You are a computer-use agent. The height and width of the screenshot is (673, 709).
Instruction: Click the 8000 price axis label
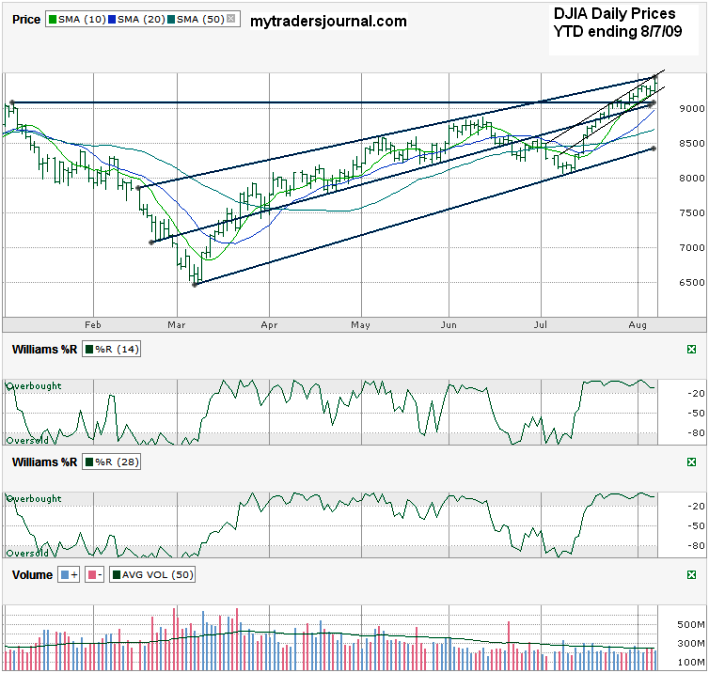(x=692, y=178)
